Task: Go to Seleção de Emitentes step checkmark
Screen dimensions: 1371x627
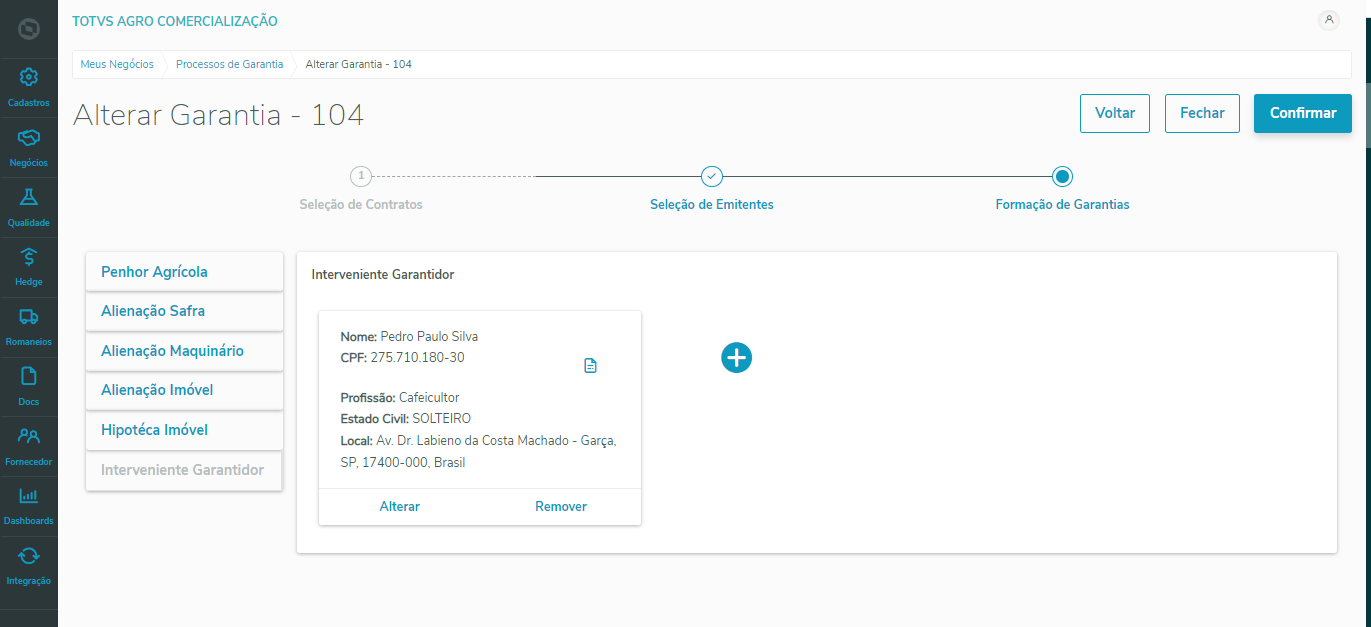Action: [711, 176]
